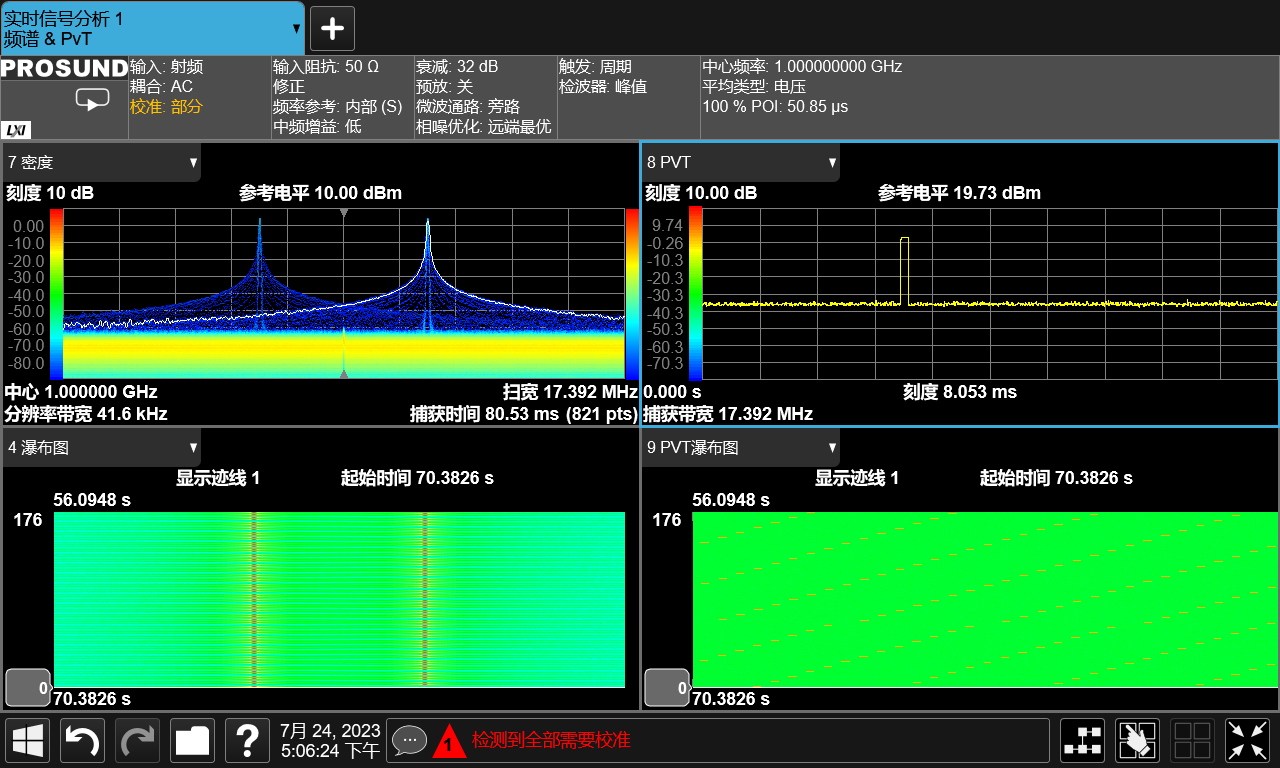Click 捕获时间 80.53 ms (821 pts) label
The height and width of the screenshot is (768, 1280).
point(524,414)
